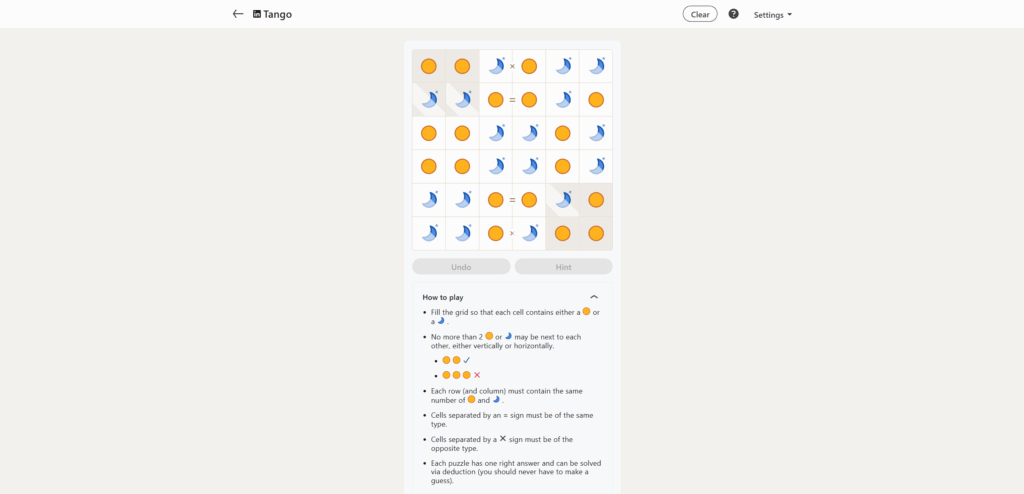The width and height of the screenshot is (1024, 494).
Task: Click the sun in the top-left grid cell
Action: [x=429, y=66]
